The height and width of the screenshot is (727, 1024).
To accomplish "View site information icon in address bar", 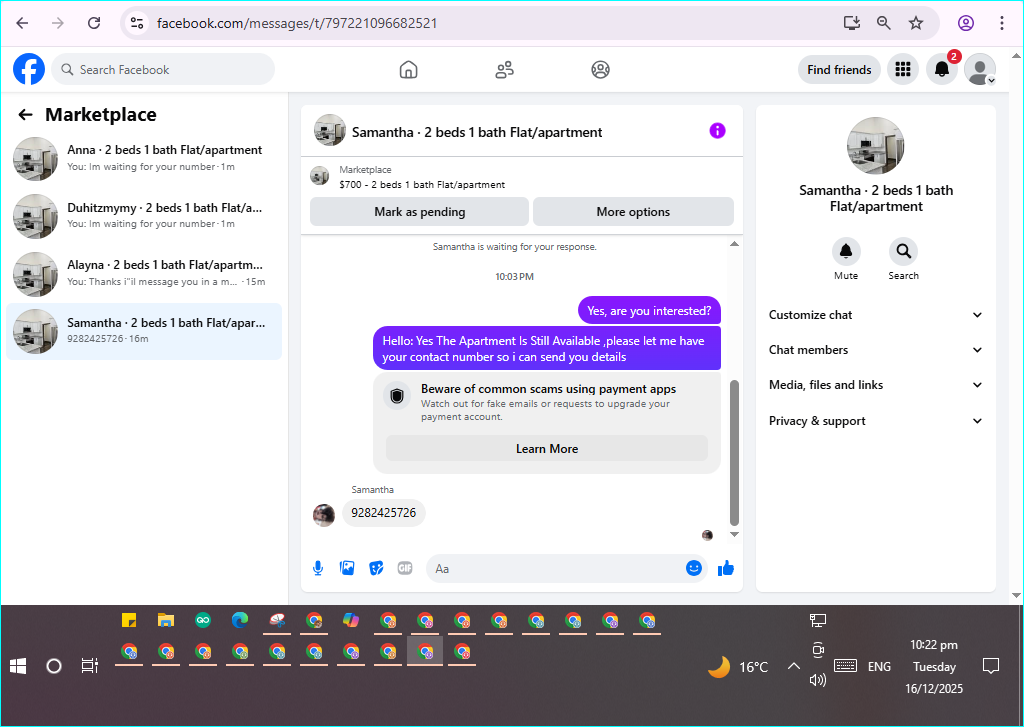I will (136, 23).
